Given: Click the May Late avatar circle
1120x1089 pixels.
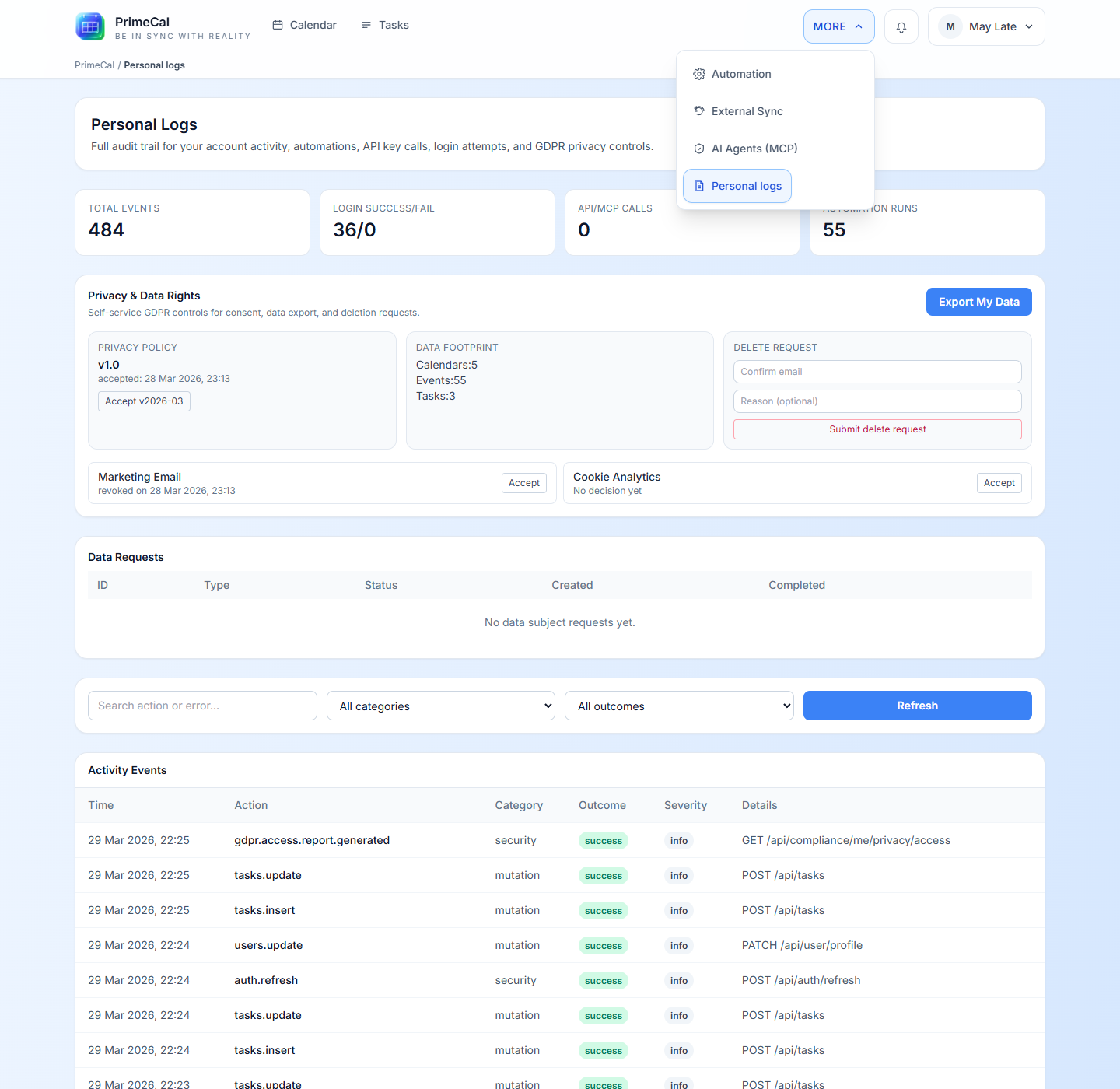Looking at the screenshot, I should (950, 26).
